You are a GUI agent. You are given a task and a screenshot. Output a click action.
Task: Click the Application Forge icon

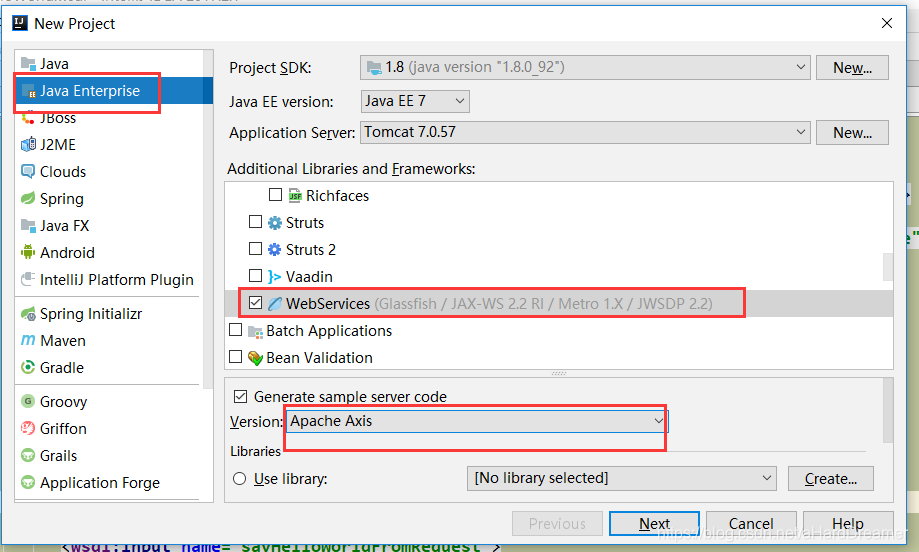tap(28, 482)
